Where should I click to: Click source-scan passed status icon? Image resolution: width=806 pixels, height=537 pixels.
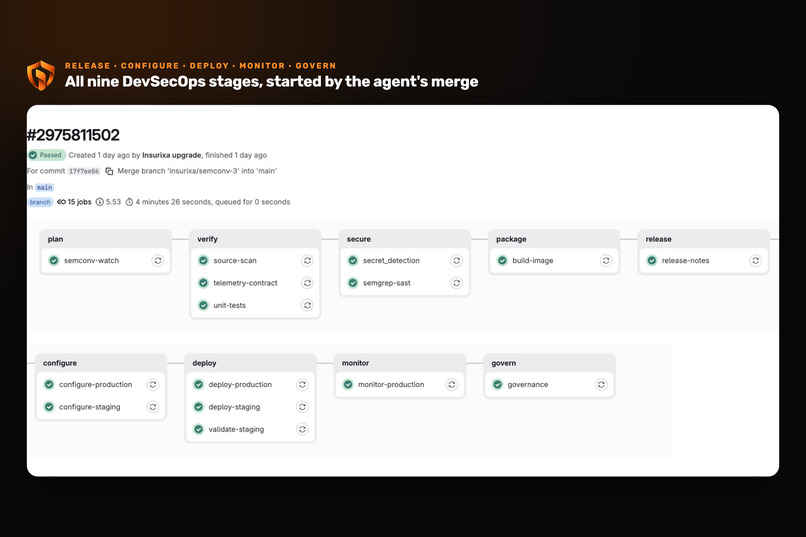click(x=204, y=261)
